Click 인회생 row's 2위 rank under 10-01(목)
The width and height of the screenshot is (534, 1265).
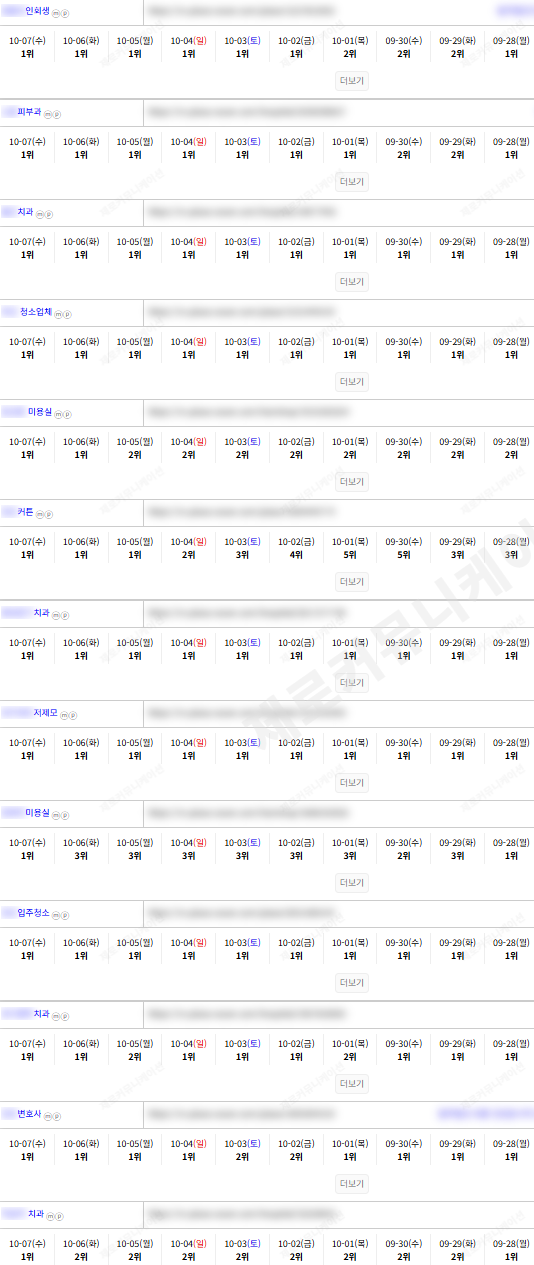pyautogui.click(x=350, y=54)
